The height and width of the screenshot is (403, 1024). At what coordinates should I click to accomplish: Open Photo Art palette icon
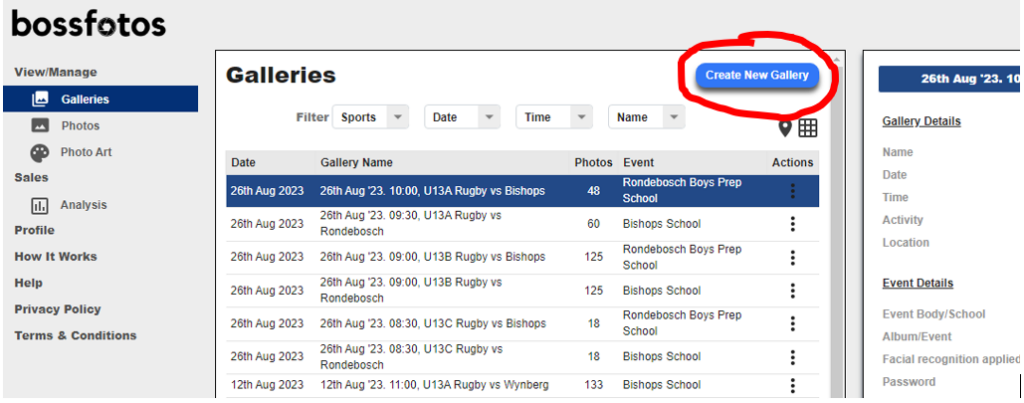click(x=40, y=153)
